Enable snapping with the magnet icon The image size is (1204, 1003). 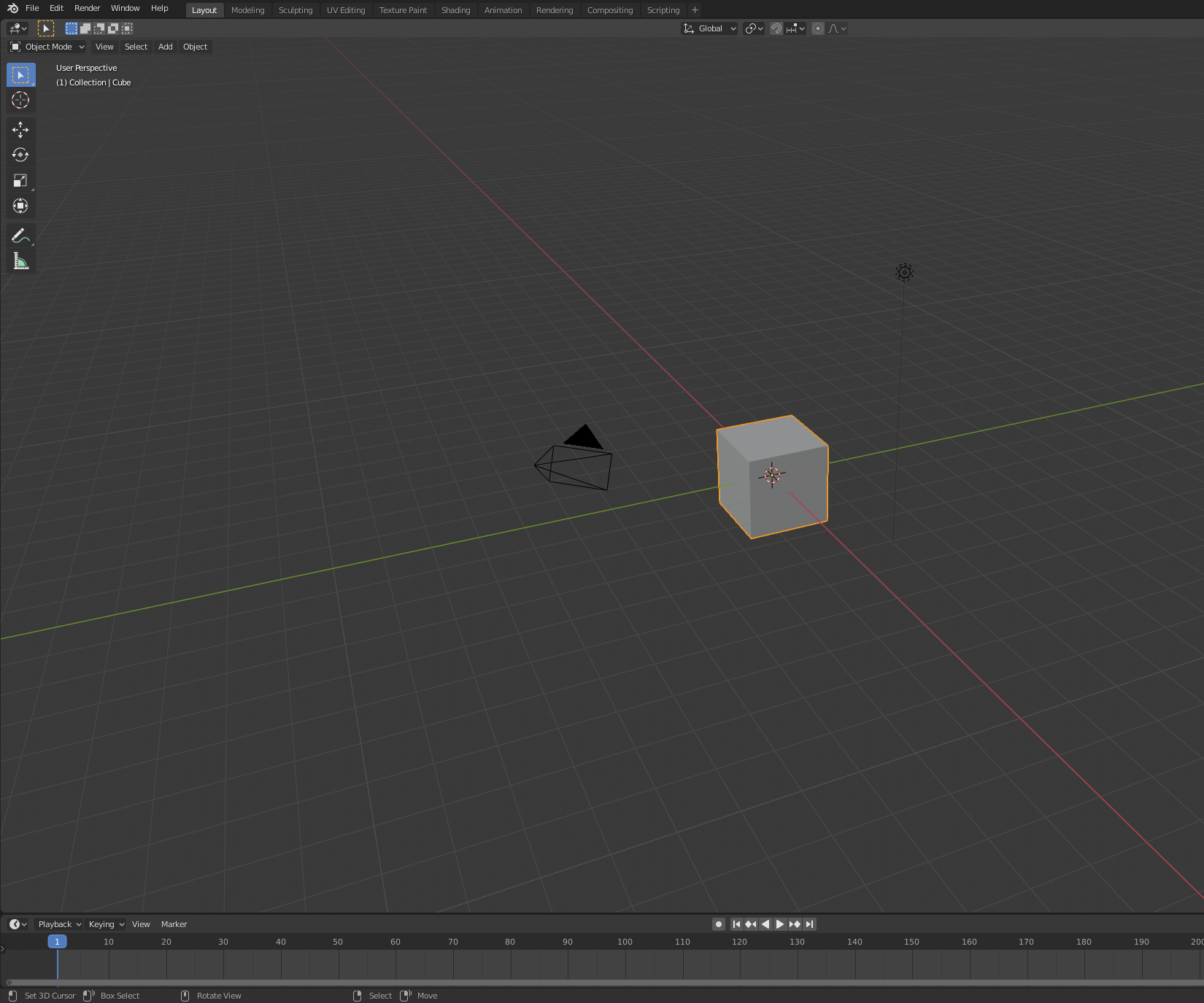[x=776, y=28]
